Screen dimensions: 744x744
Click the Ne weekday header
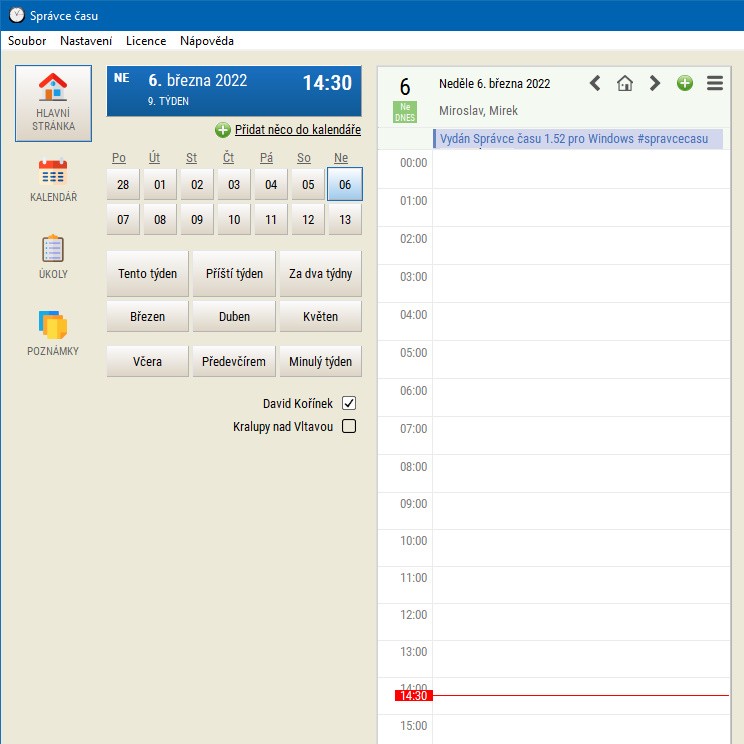point(341,158)
